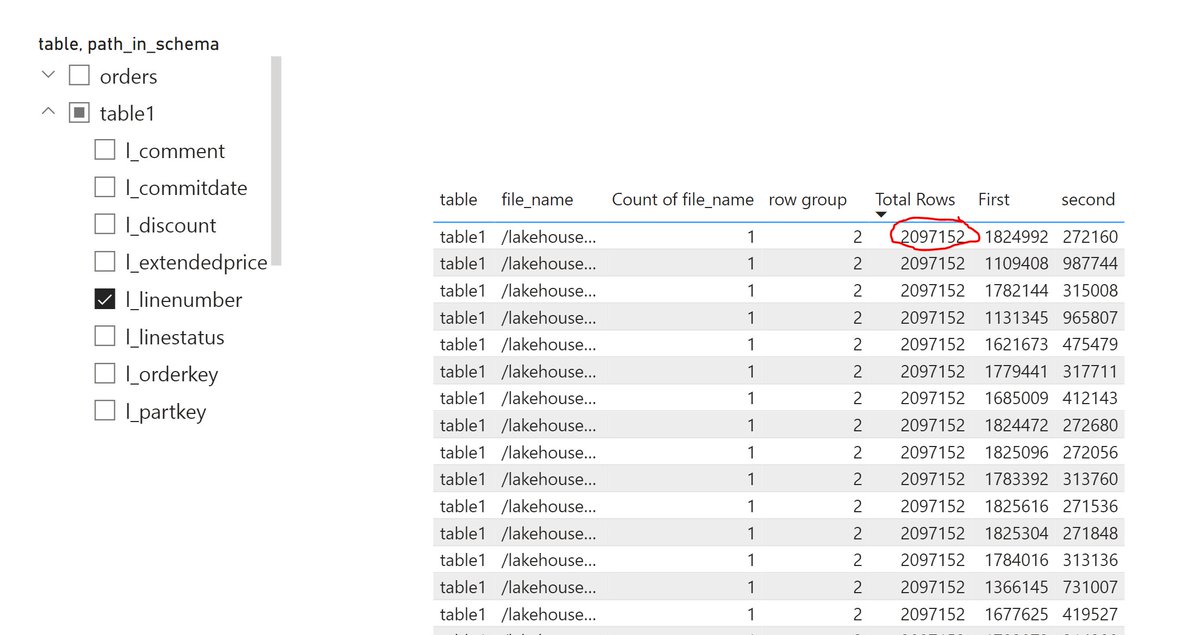Viewport: 1200px width, 635px height.
Task: Sort by the row group column header
Action: point(808,199)
